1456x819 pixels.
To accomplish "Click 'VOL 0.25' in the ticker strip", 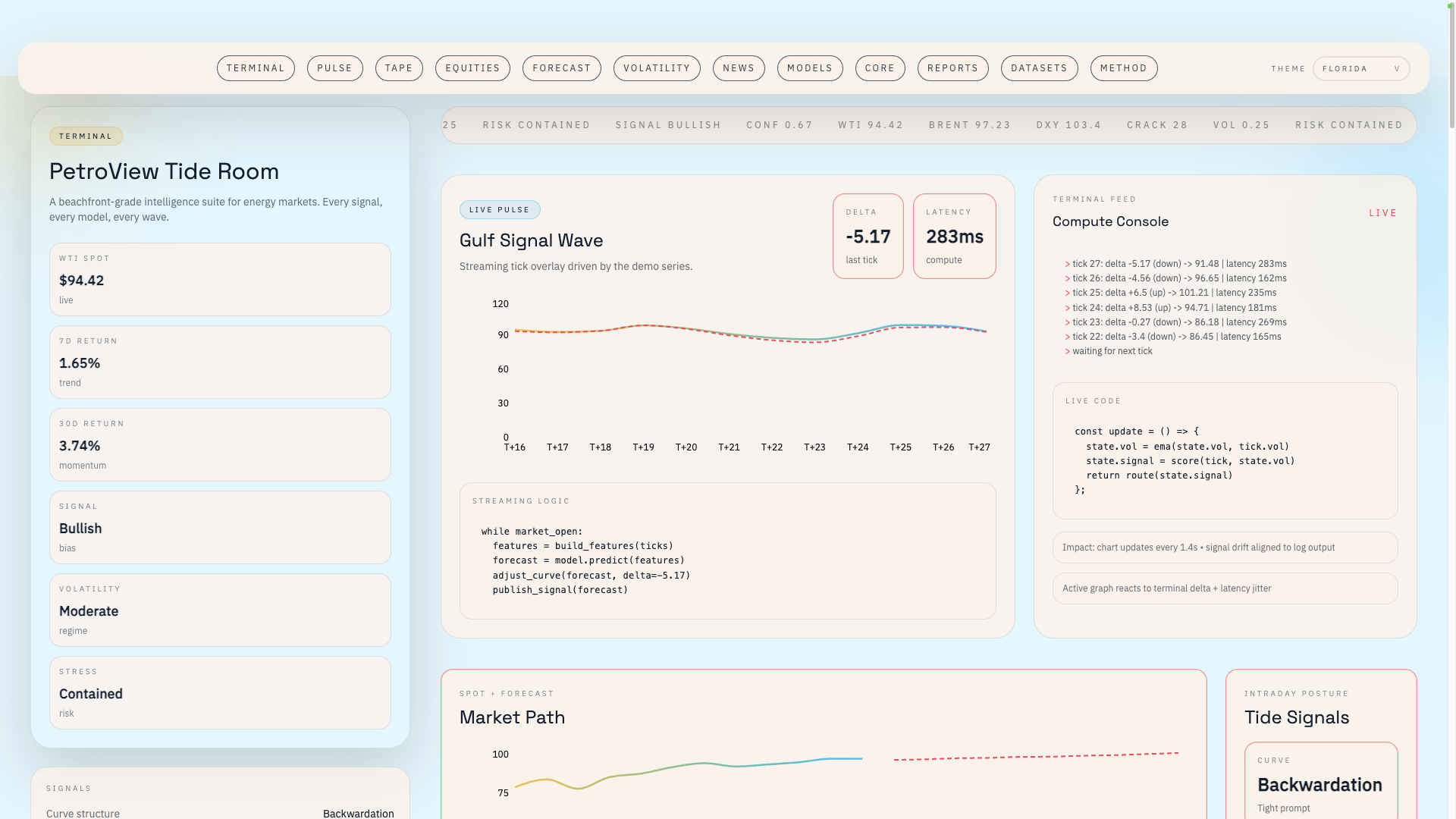I will (x=1241, y=125).
